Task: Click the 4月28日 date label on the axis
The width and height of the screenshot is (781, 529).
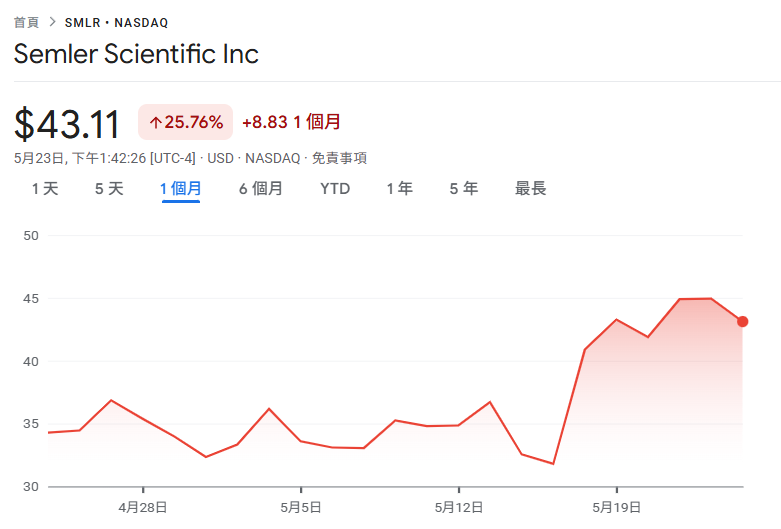Action: click(143, 507)
